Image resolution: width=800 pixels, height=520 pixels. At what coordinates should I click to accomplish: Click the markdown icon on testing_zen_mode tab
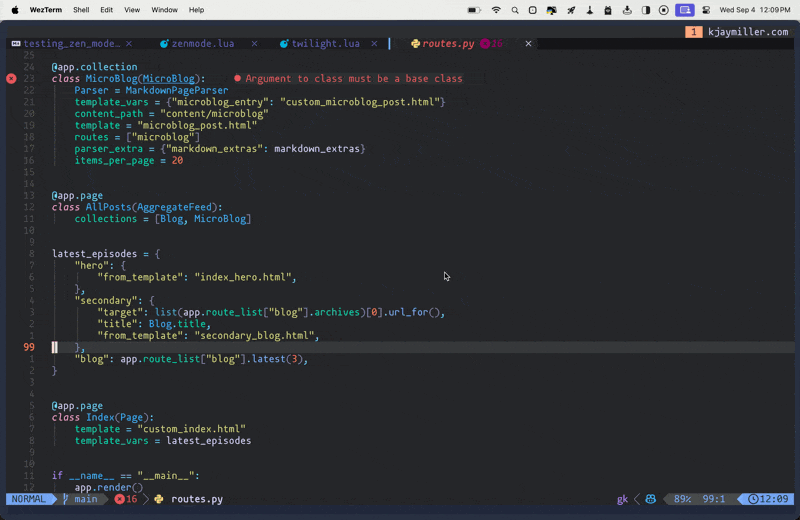pos(16,44)
